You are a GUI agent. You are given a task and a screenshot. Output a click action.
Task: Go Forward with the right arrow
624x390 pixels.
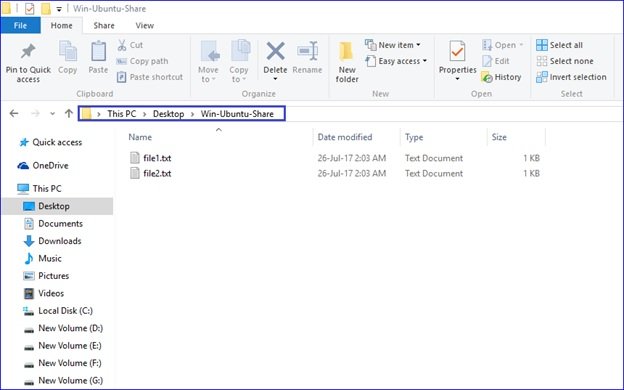(x=35, y=114)
